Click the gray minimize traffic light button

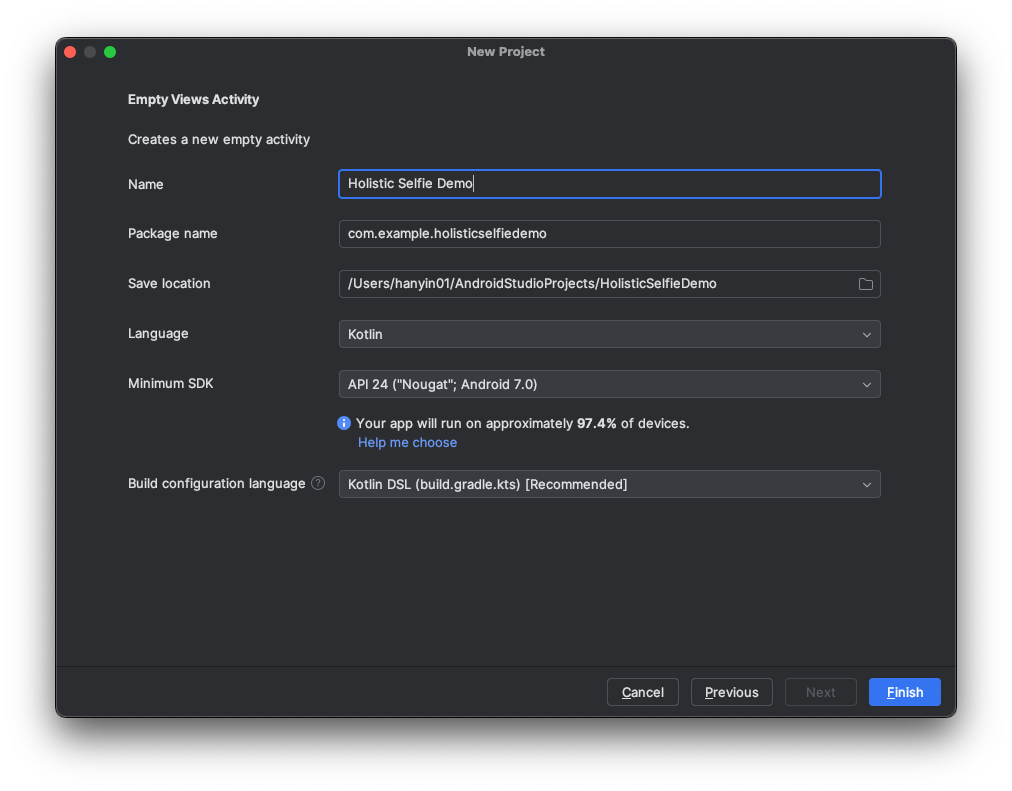point(89,51)
